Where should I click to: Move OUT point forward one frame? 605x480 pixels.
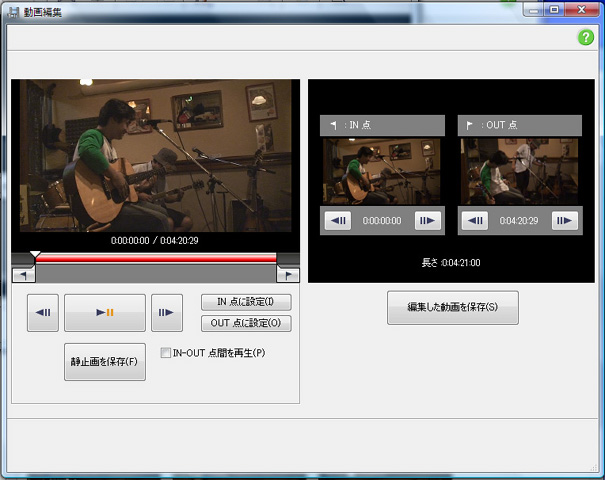coord(565,220)
